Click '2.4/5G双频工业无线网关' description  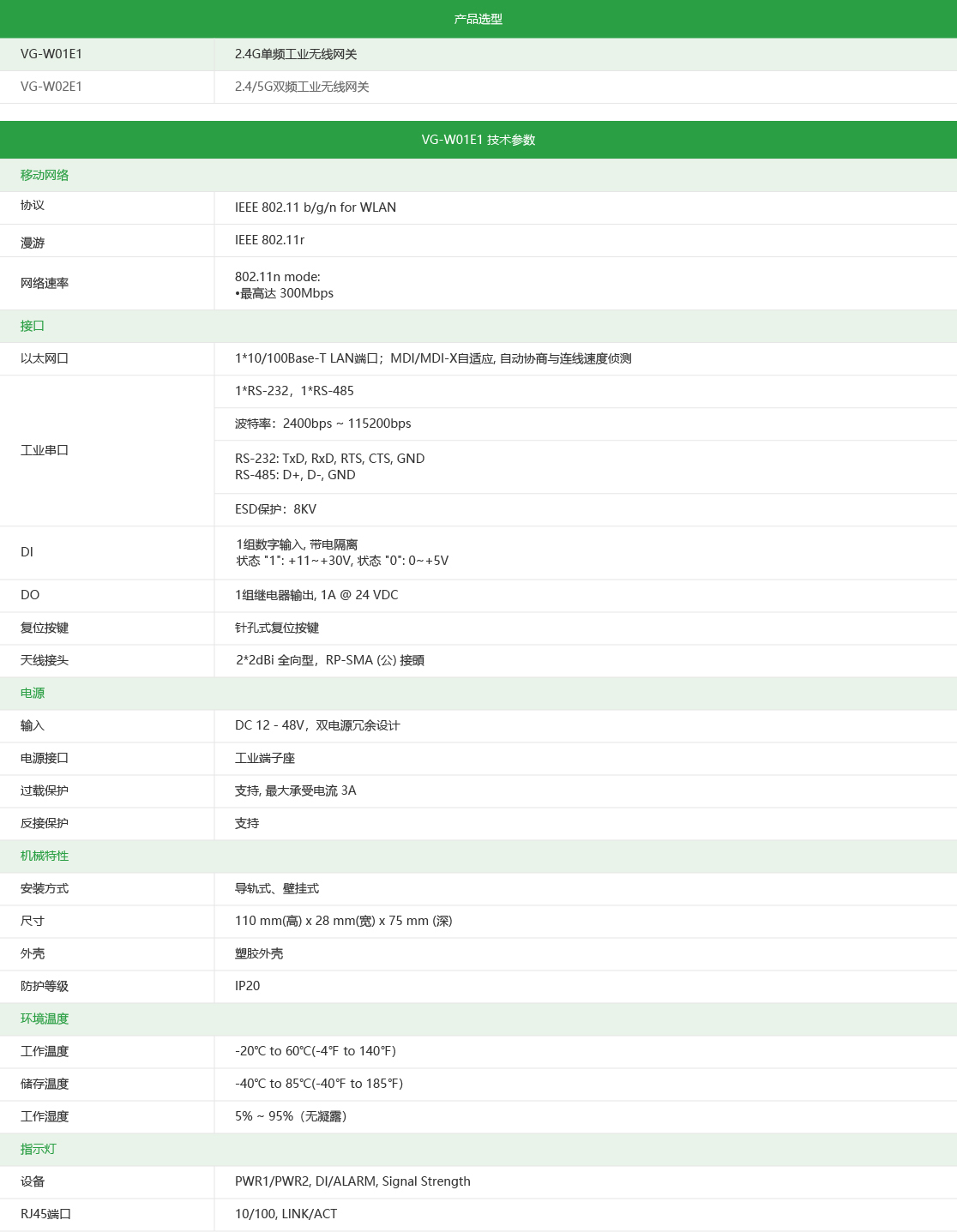point(302,87)
